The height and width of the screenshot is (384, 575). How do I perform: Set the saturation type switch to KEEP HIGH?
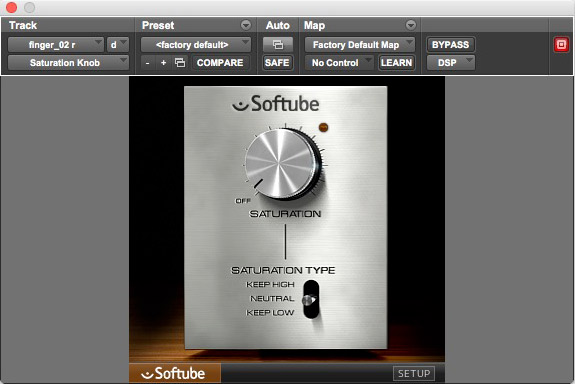270,285
